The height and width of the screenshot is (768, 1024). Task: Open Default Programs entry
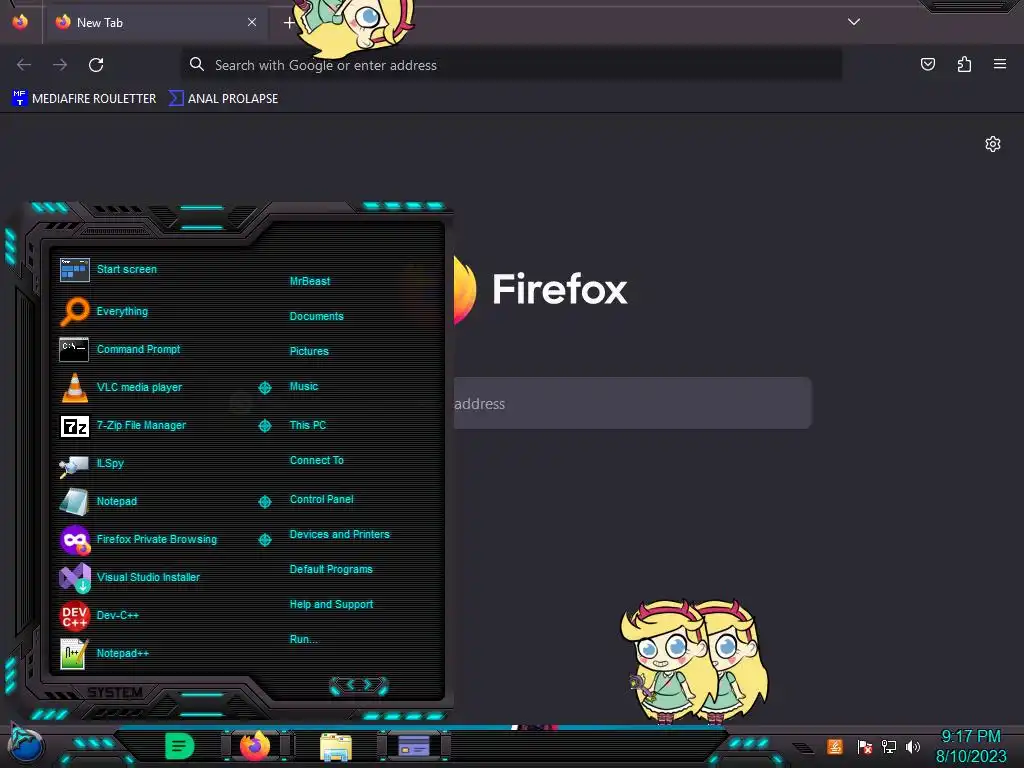[331, 569]
